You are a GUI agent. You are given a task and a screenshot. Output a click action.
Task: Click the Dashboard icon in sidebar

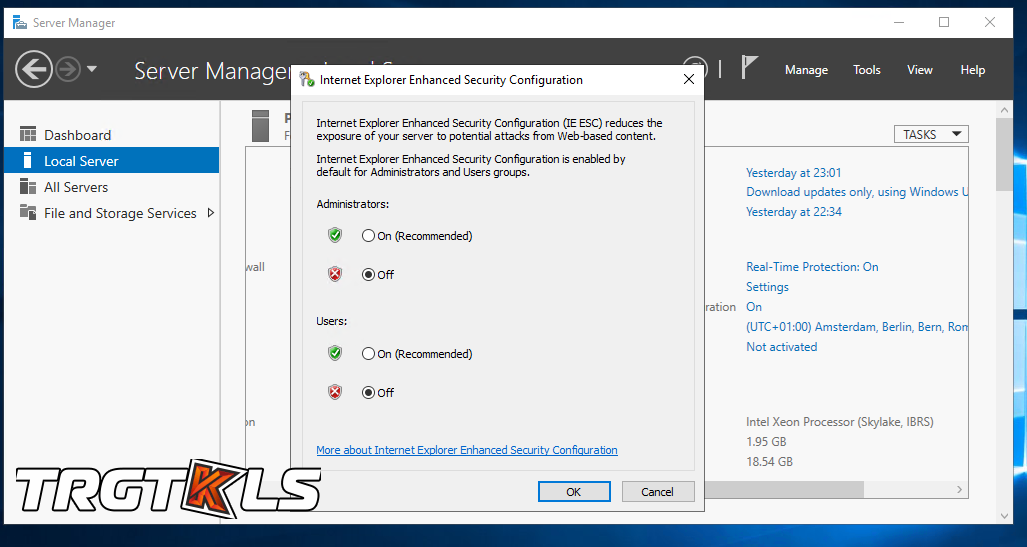coord(27,135)
